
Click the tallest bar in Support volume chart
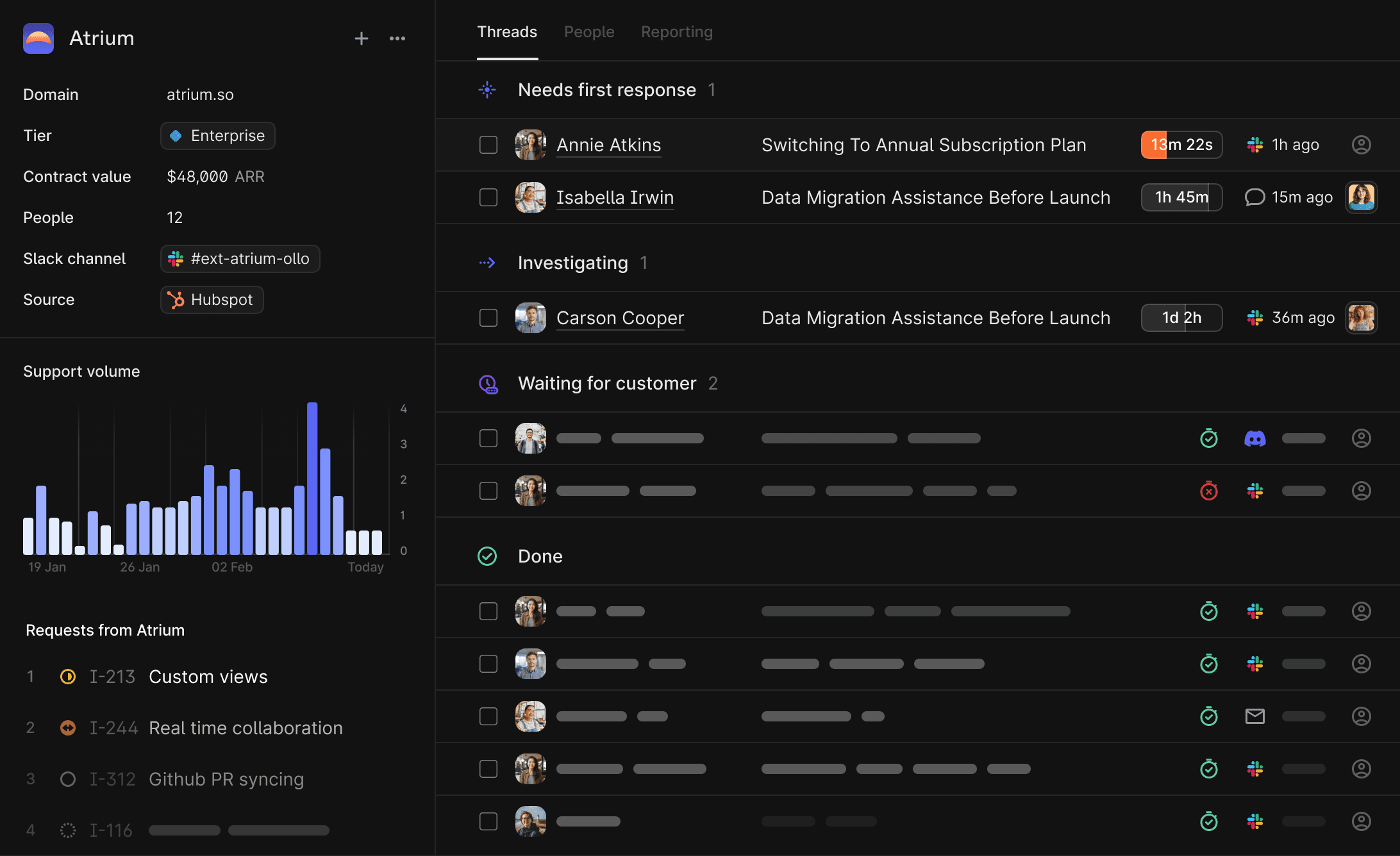(312, 478)
